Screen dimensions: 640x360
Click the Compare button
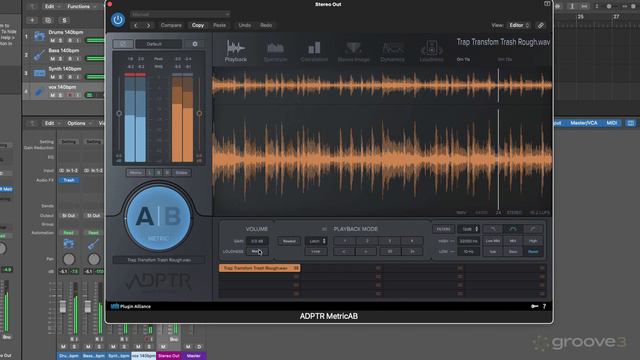coord(171,25)
